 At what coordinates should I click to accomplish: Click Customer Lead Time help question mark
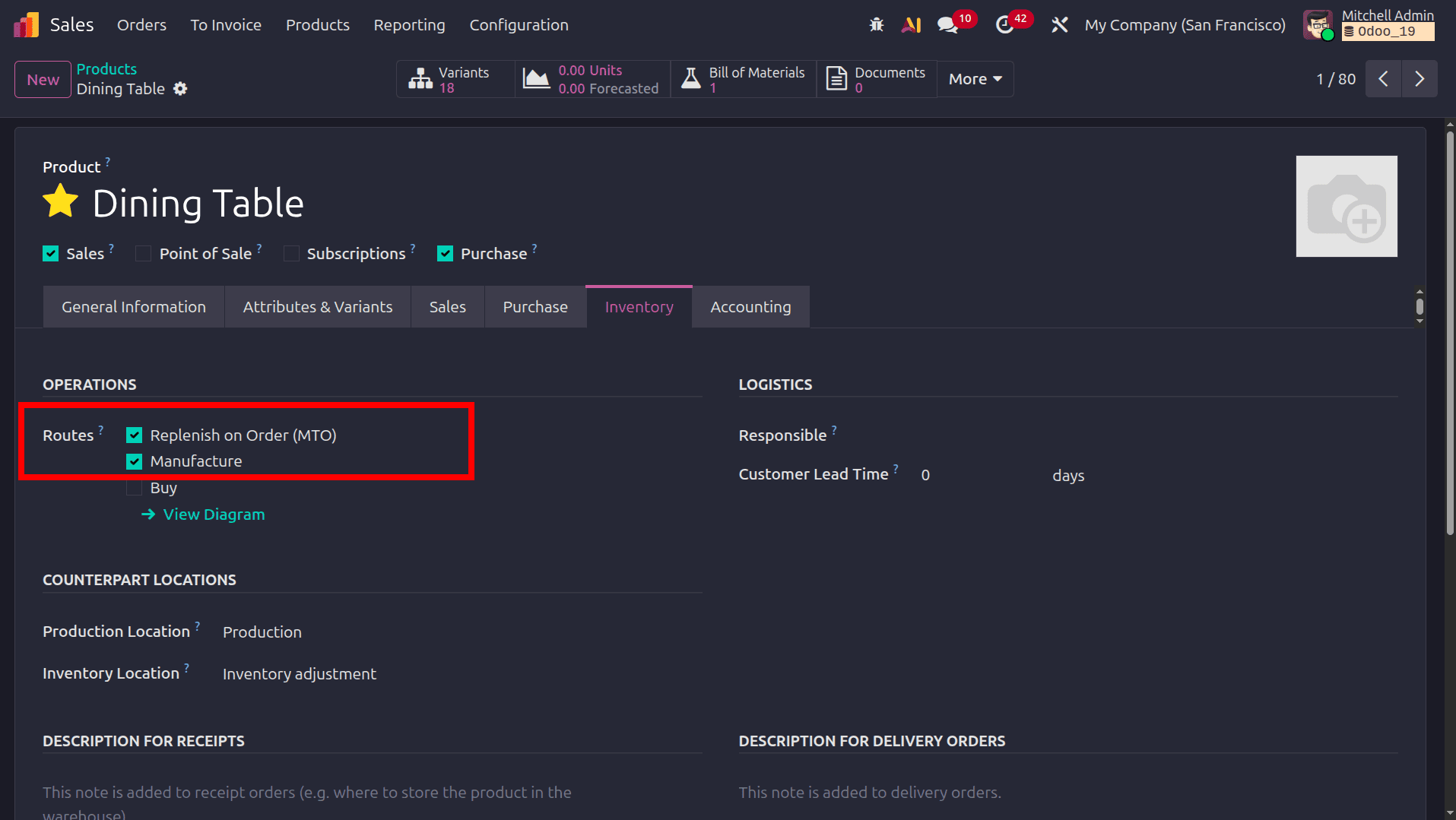[x=896, y=468]
